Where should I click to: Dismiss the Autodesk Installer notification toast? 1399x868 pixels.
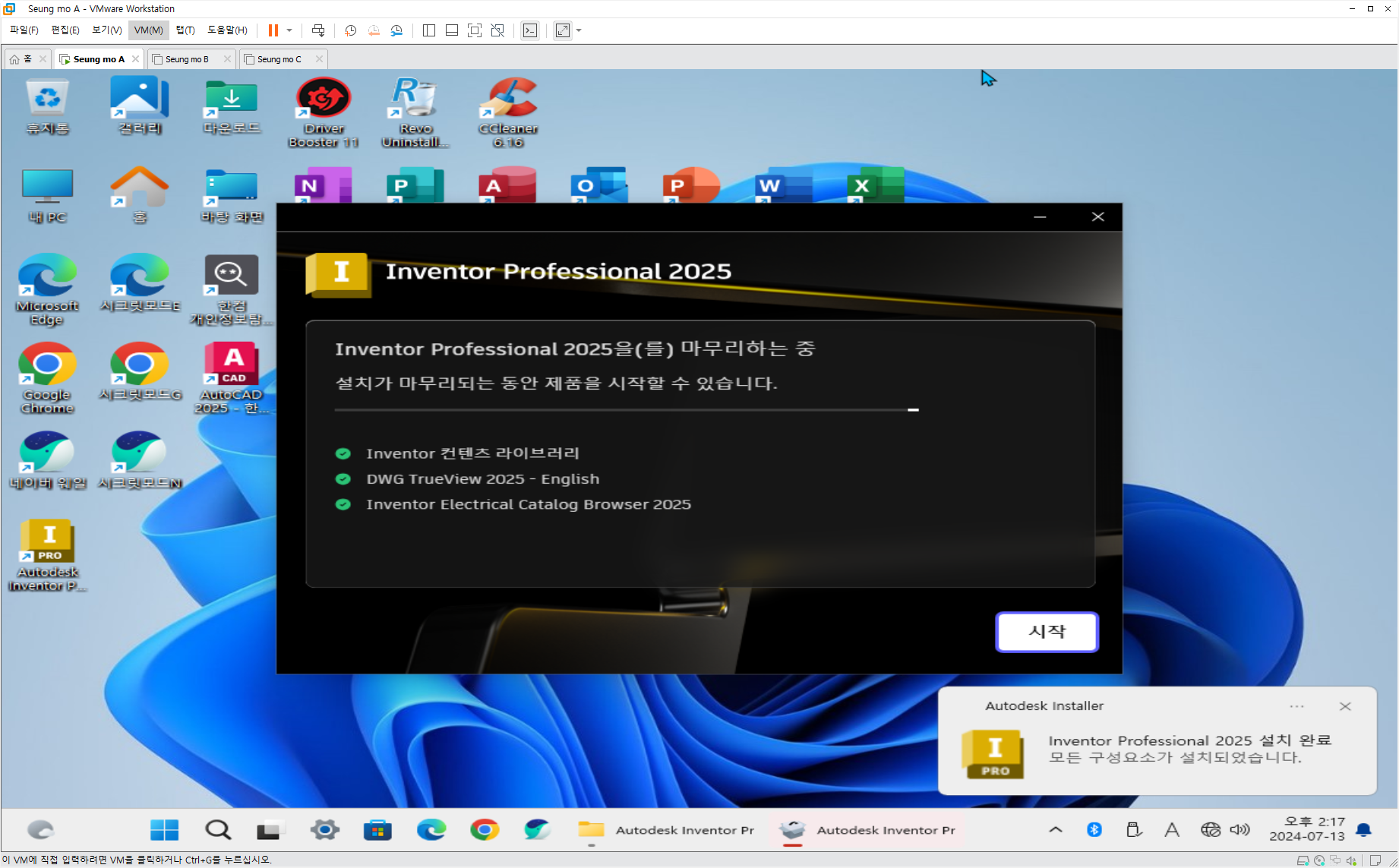pyautogui.click(x=1345, y=706)
